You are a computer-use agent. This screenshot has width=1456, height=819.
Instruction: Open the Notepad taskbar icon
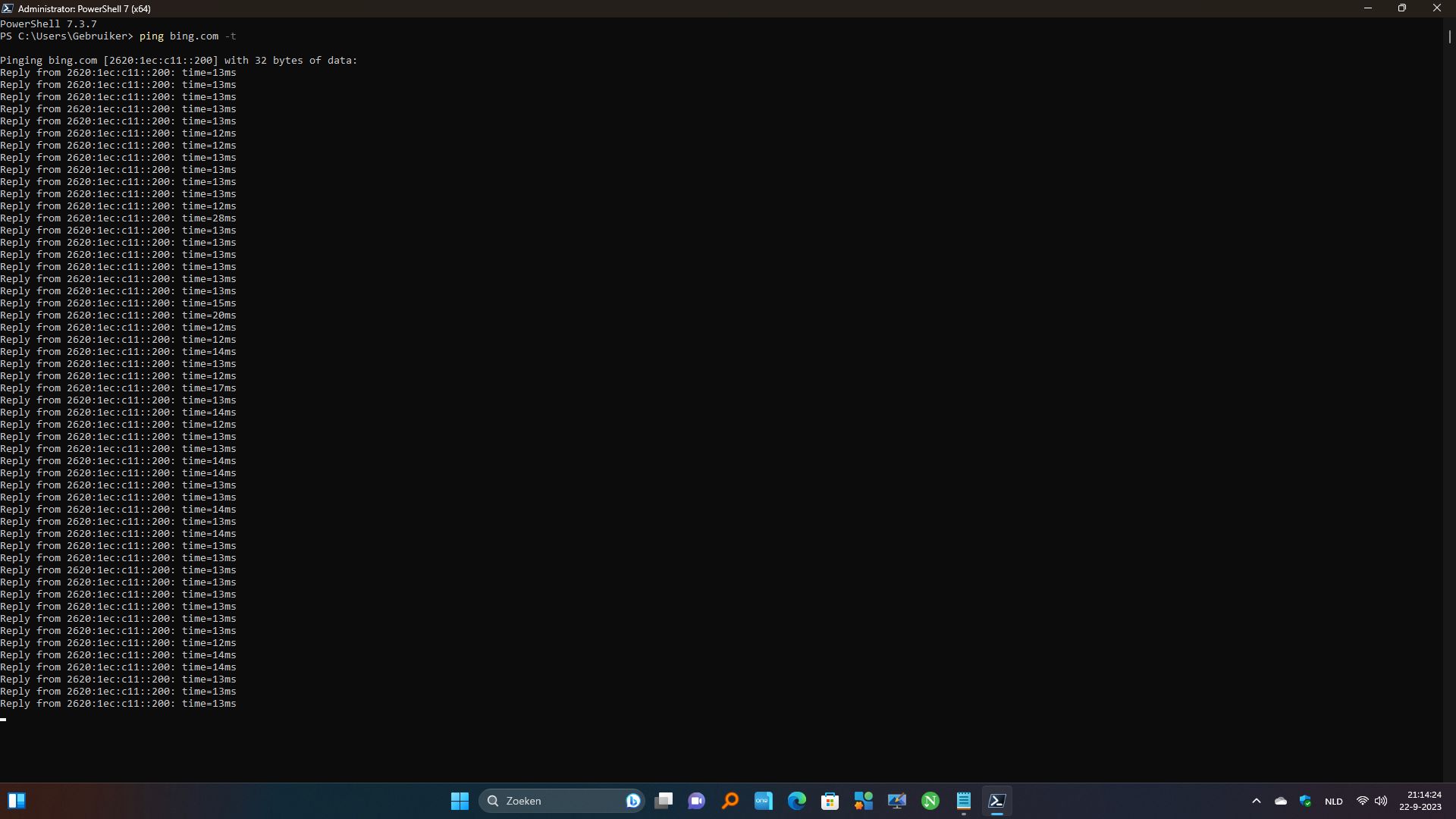pos(963,801)
